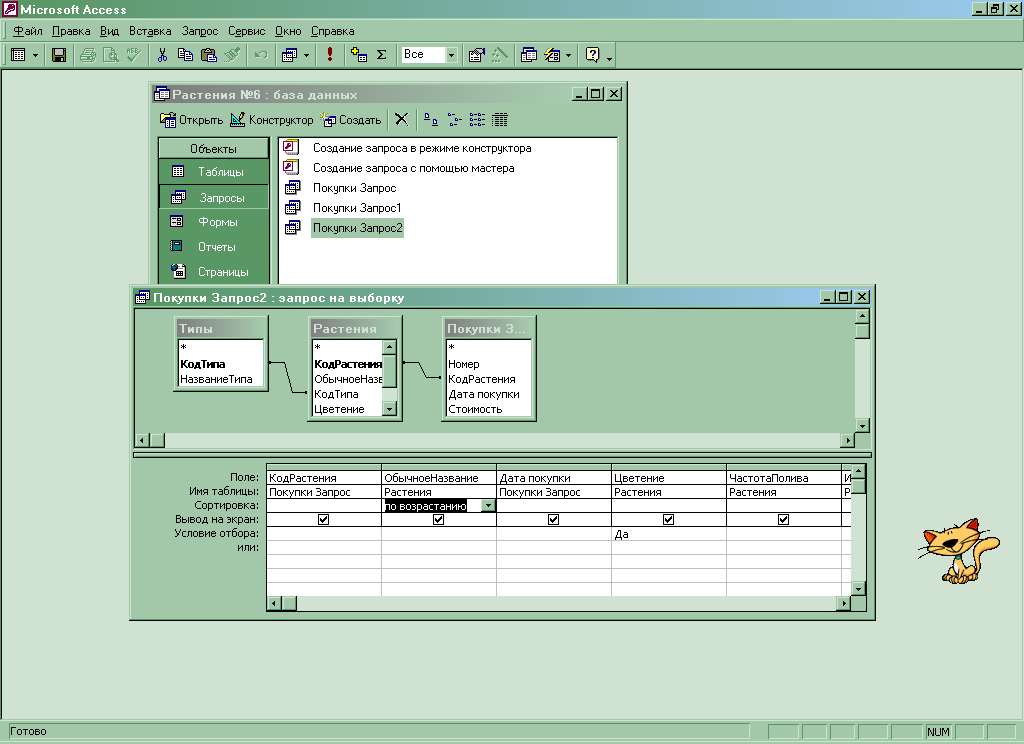
Task: Click Конструктор in the database window
Action: (x=272, y=120)
